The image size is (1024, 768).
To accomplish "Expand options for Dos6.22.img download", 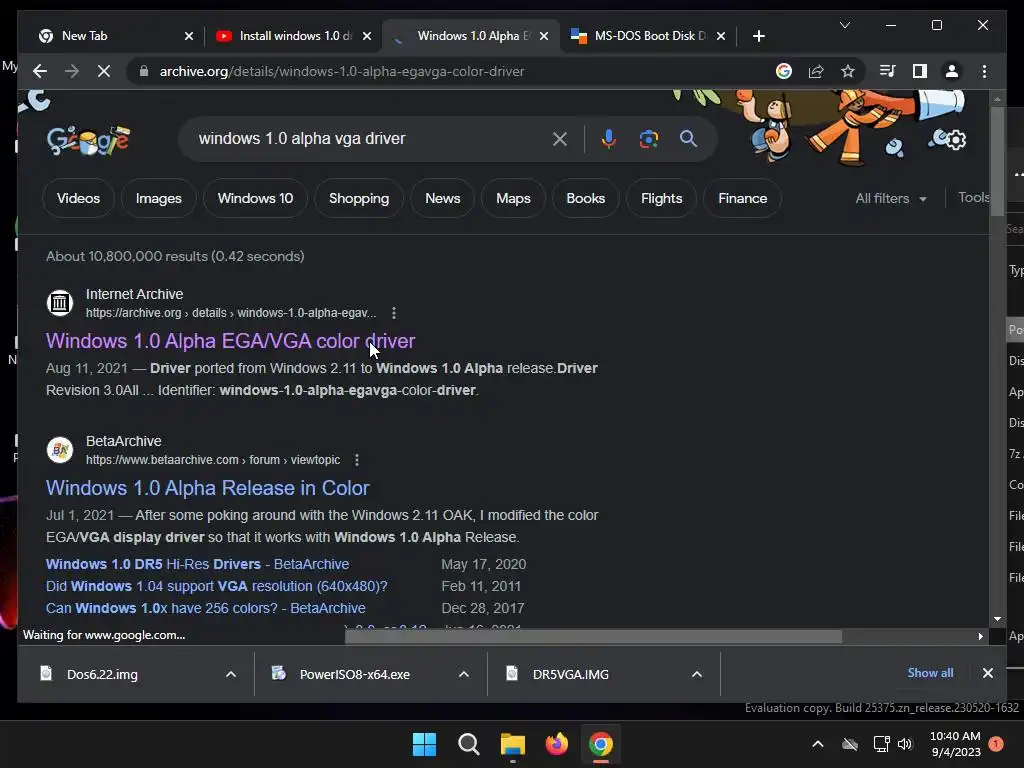I will click(x=231, y=674).
